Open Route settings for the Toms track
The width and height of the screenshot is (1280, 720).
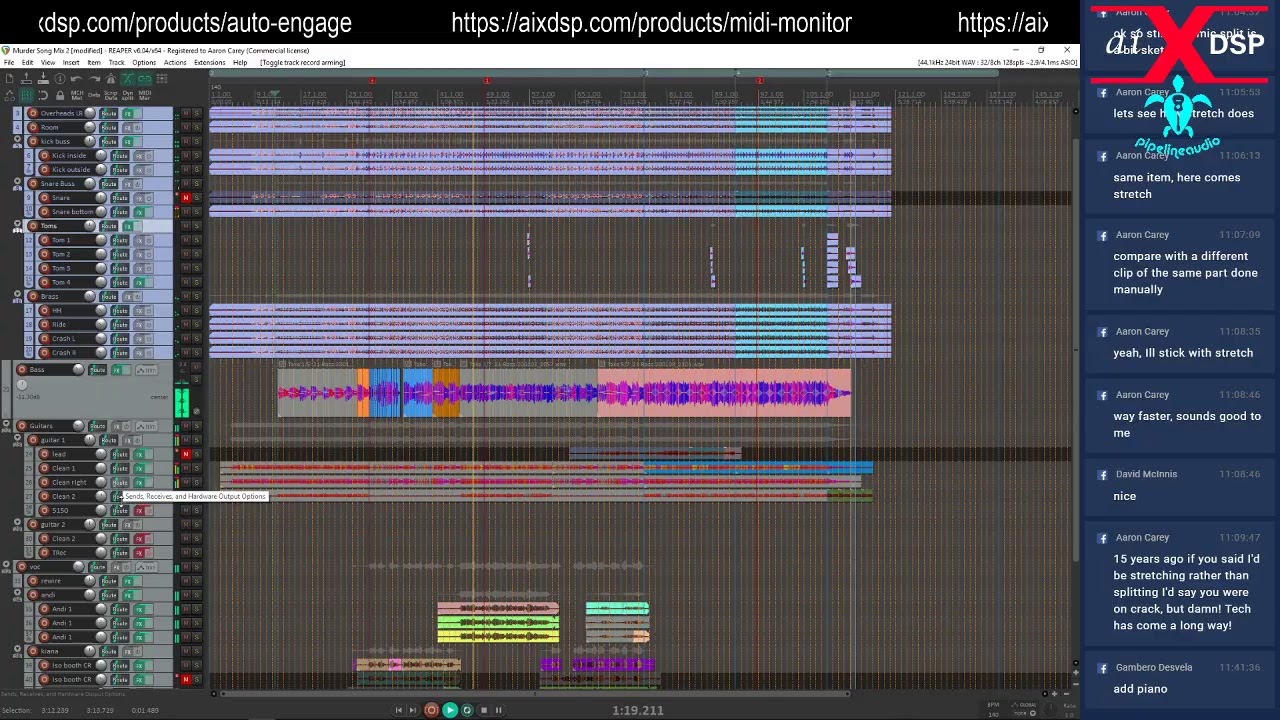[109, 226]
